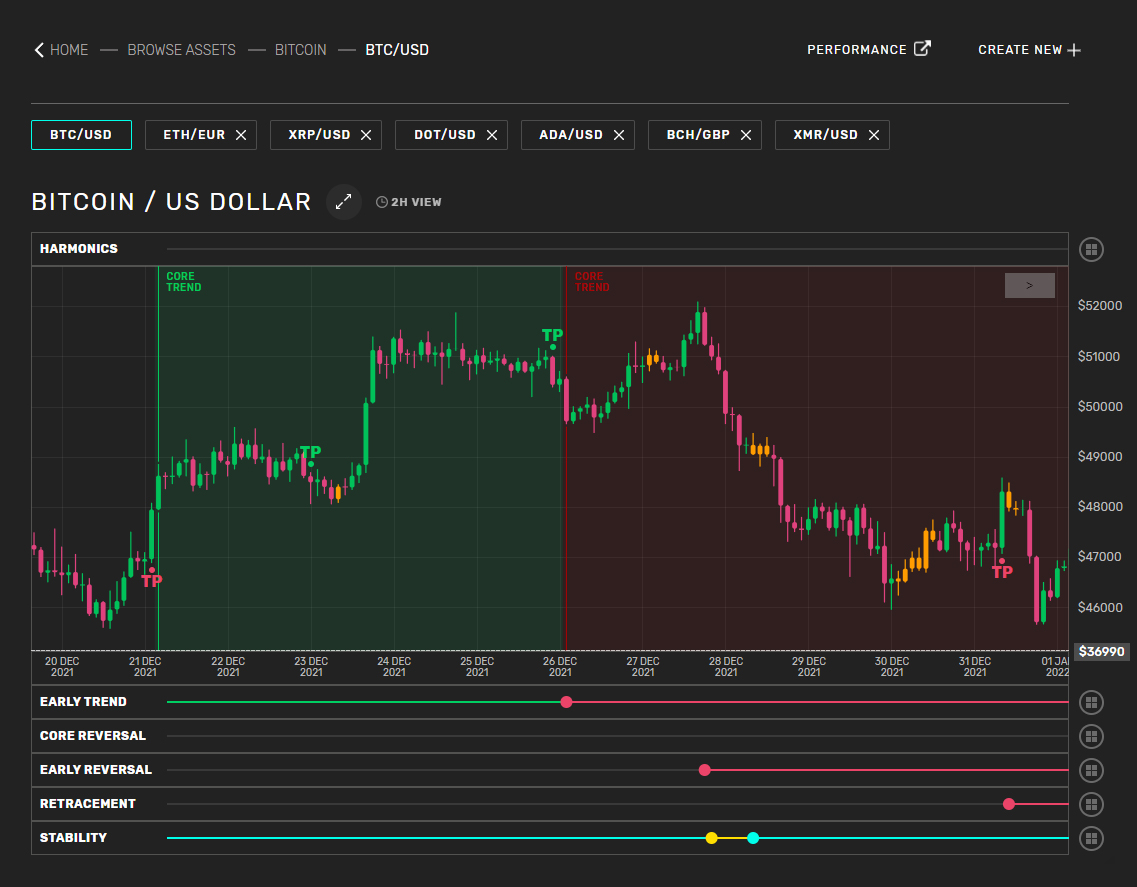
Task: Expand chart to fullscreen with arrows icon
Action: tap(344, 202)
